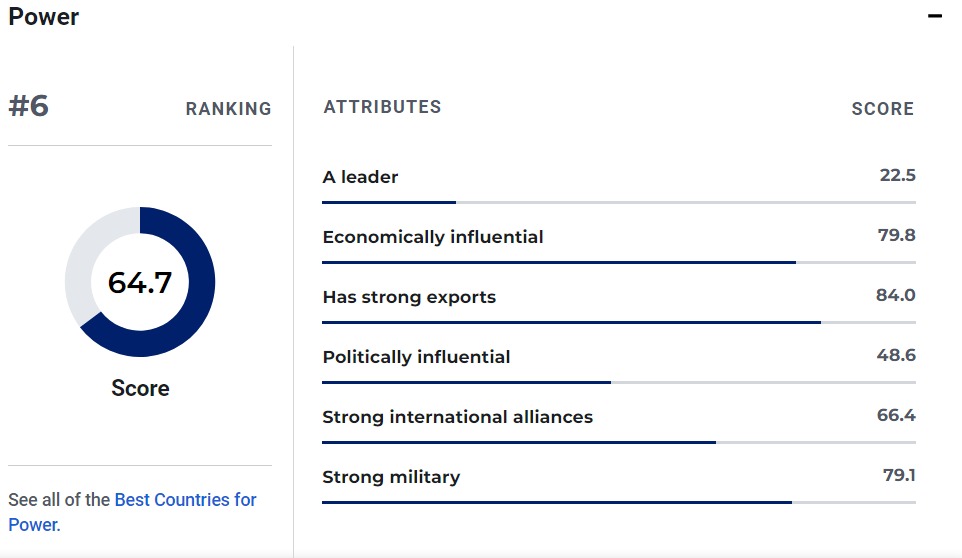Open the Best Countries for Power link

185,500
